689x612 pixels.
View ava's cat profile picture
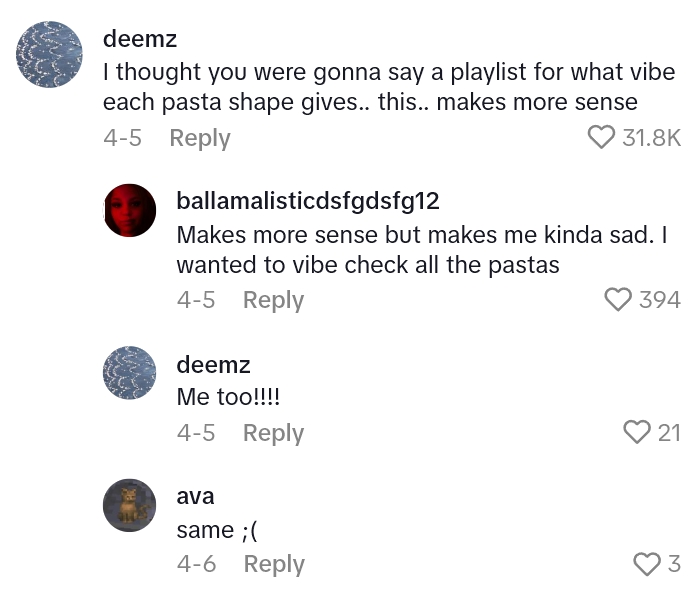(x=130, y=505)
